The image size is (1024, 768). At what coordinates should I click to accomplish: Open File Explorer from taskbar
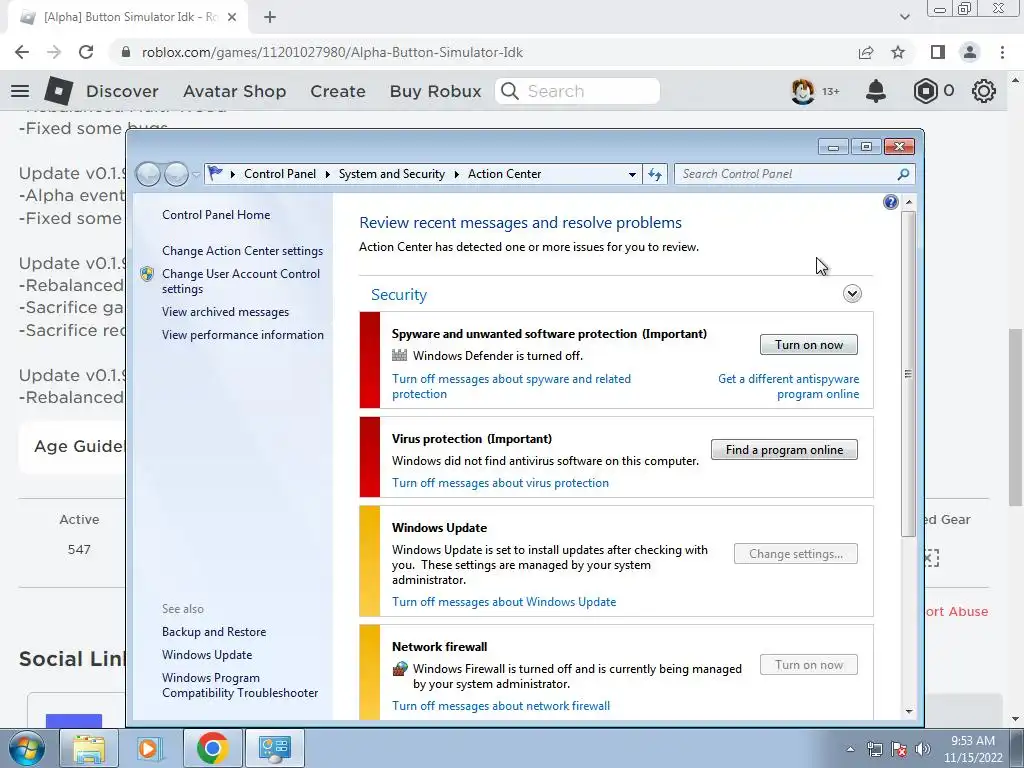(89, 748)
